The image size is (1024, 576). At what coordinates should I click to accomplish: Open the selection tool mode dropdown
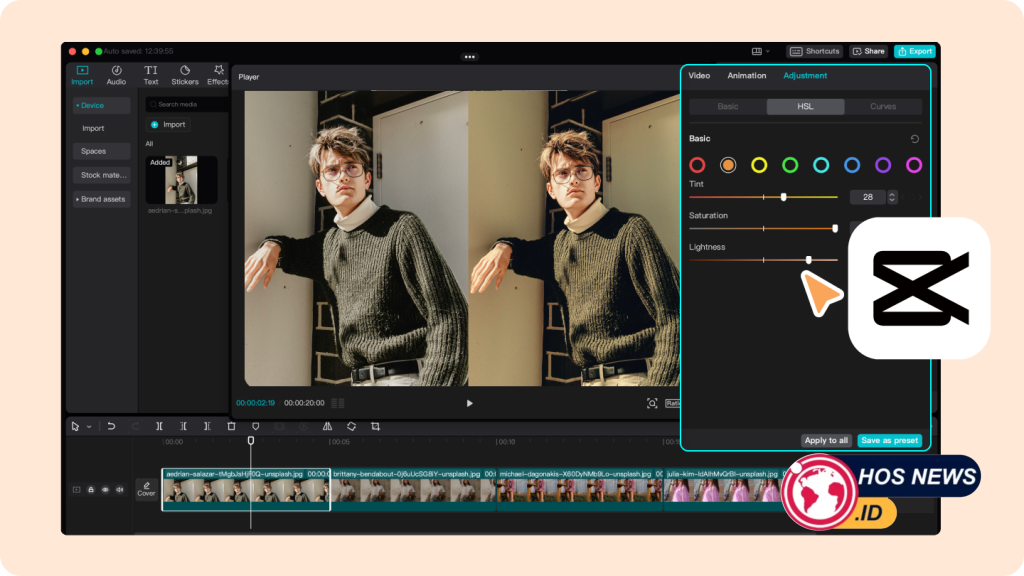(x=88, y=427)
